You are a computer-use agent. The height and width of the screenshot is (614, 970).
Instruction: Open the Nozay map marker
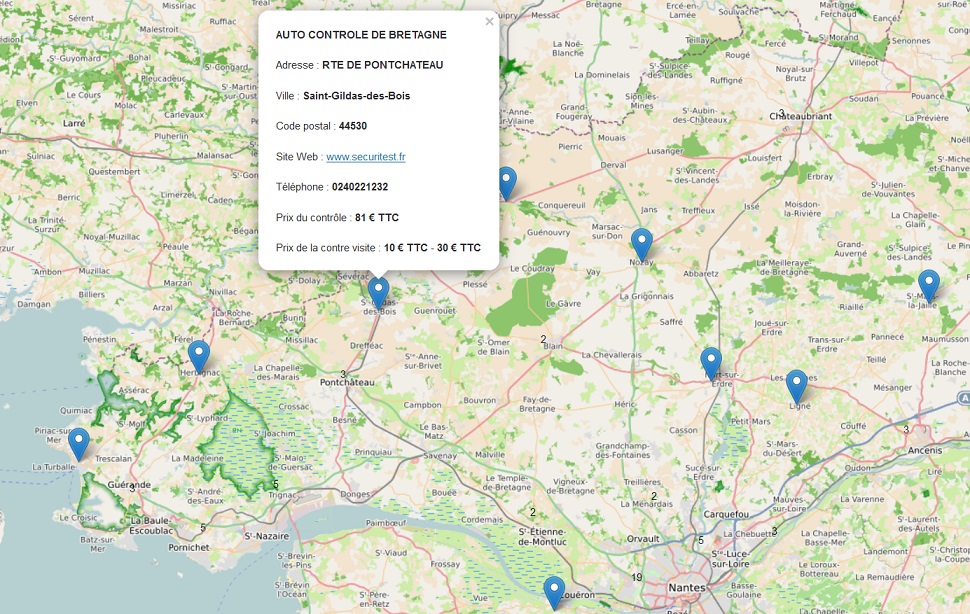point(641,244)
